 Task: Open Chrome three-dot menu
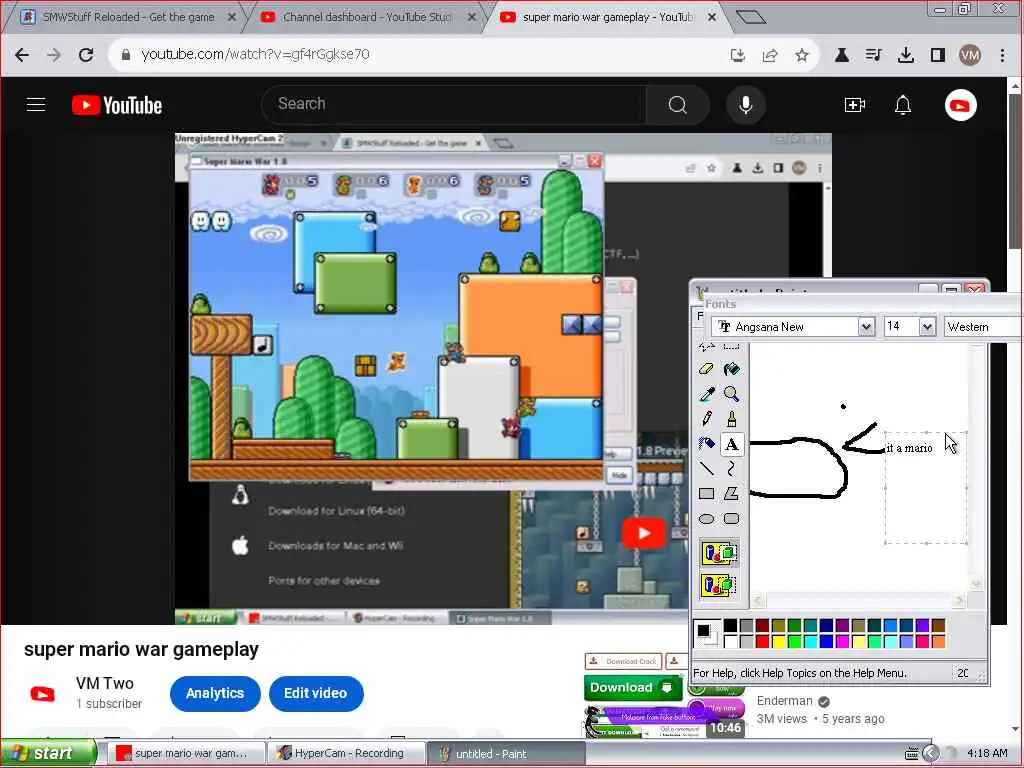(1002, 56)
